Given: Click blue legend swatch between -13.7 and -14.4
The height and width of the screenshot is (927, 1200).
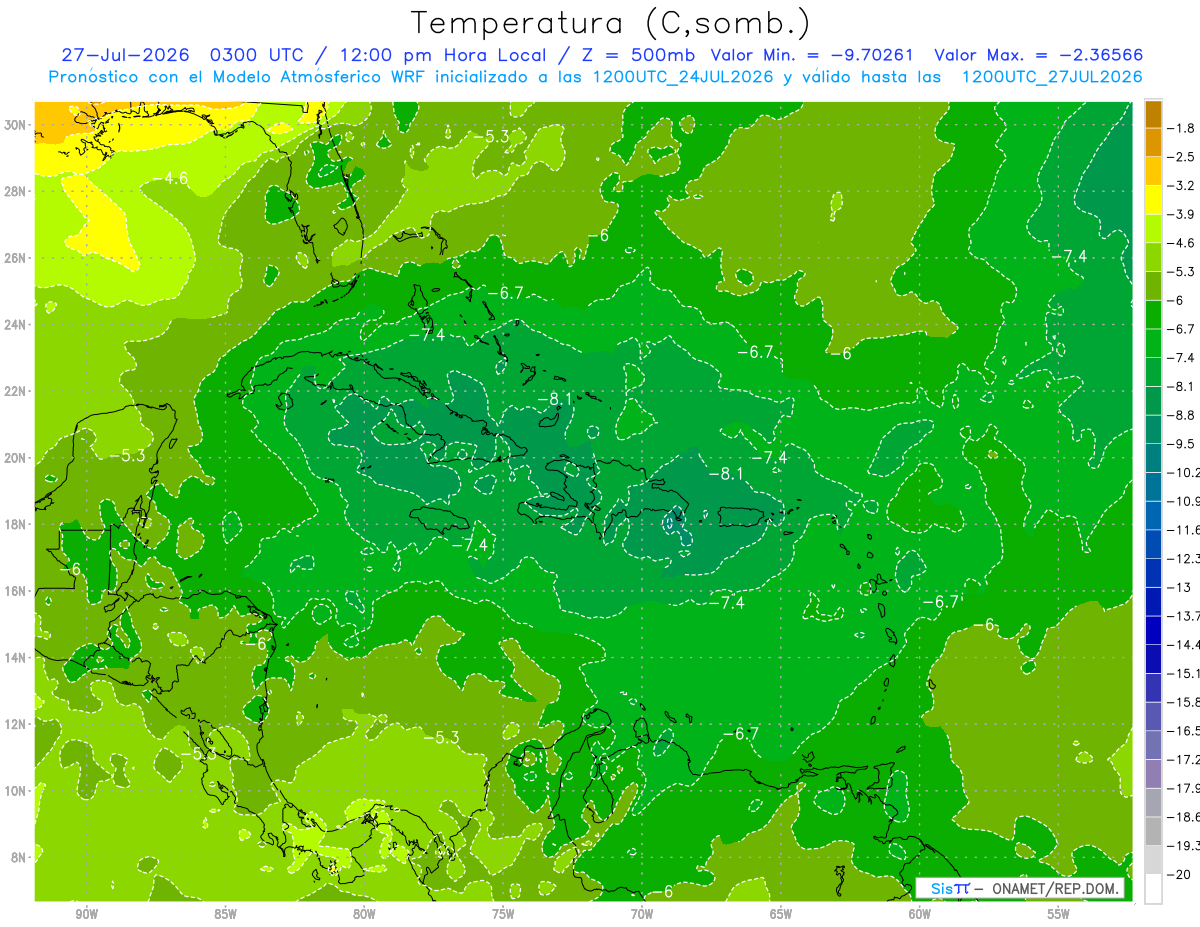Looking at the screenshot, I should 1153,630.
